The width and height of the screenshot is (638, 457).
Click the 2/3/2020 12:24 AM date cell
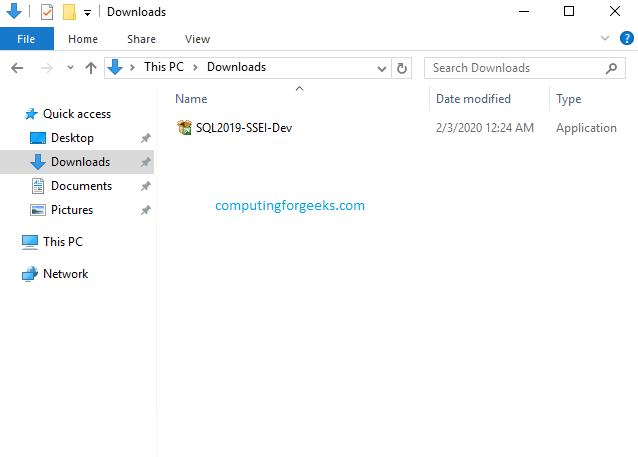[485, 128]
